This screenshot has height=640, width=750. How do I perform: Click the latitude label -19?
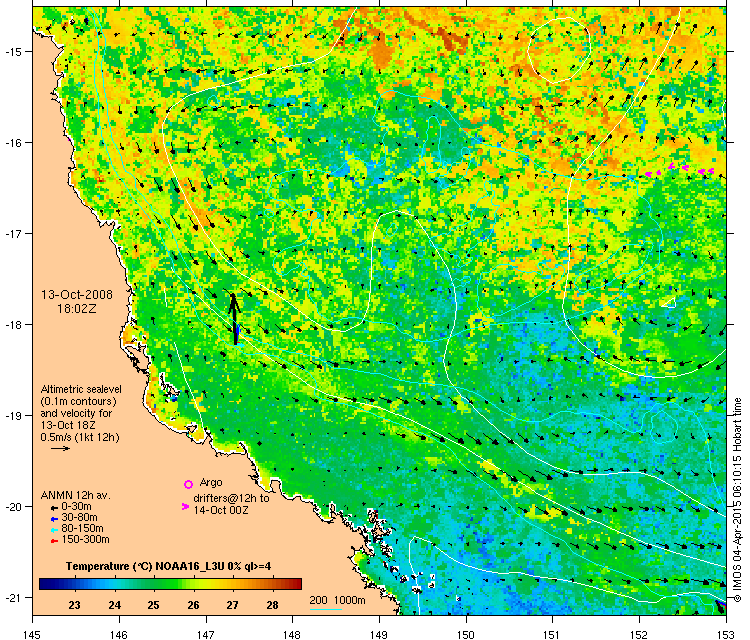pyautogui.click(x=13, y=416)
